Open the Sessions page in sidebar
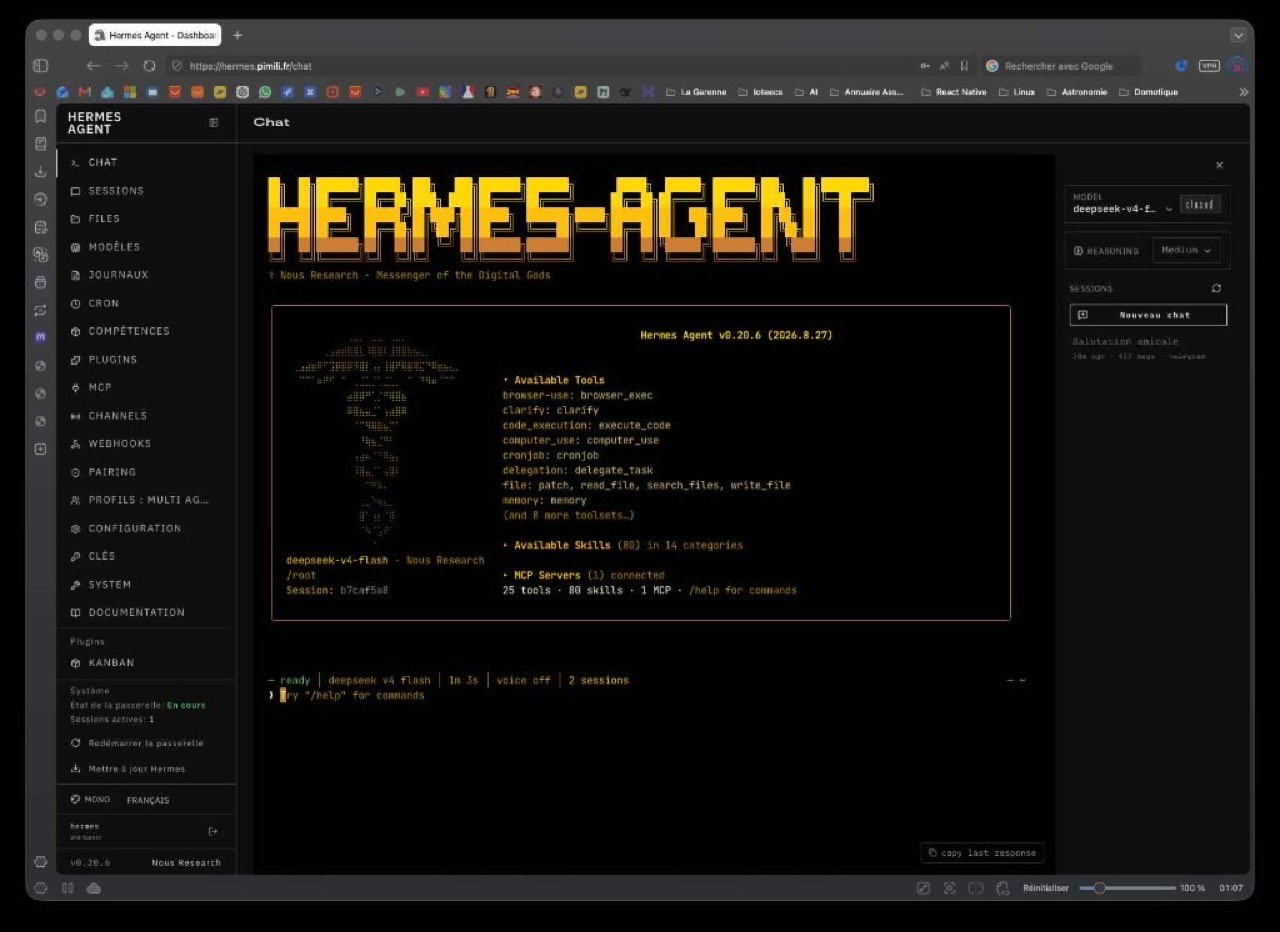Image resolution: width=1280 pixels, height=932 pixels. (x=146, y=190)
